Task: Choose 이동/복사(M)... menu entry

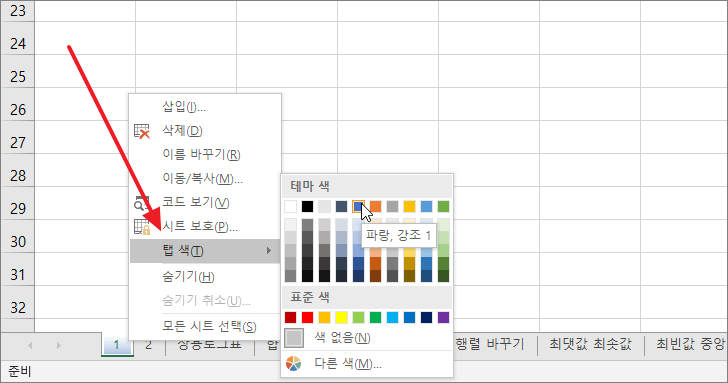Action: point(202,178)
